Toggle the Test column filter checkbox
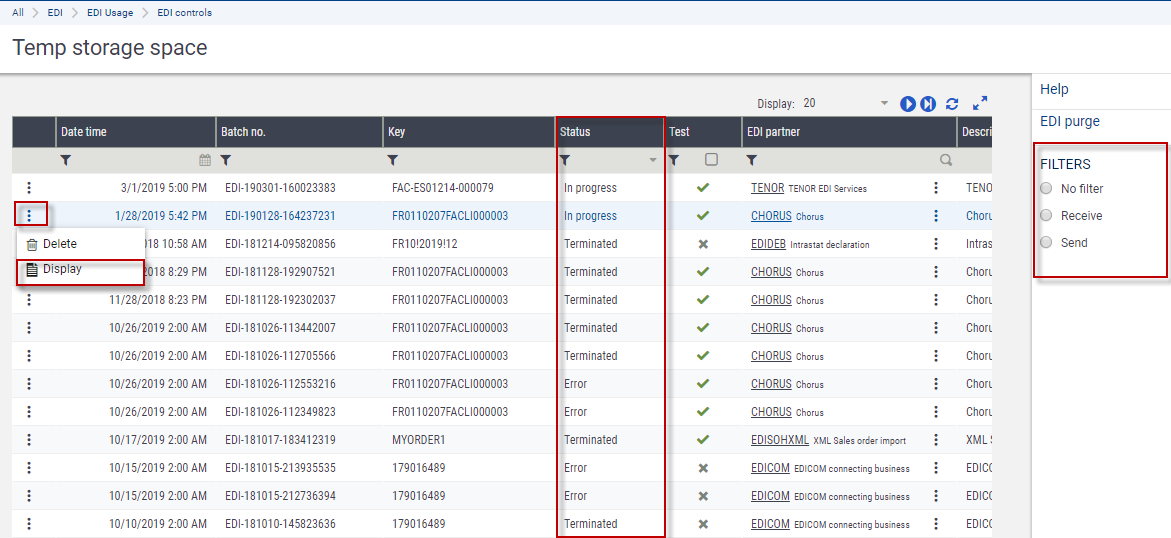Viewport: 1171px width, 538px height. coord(711,160)
